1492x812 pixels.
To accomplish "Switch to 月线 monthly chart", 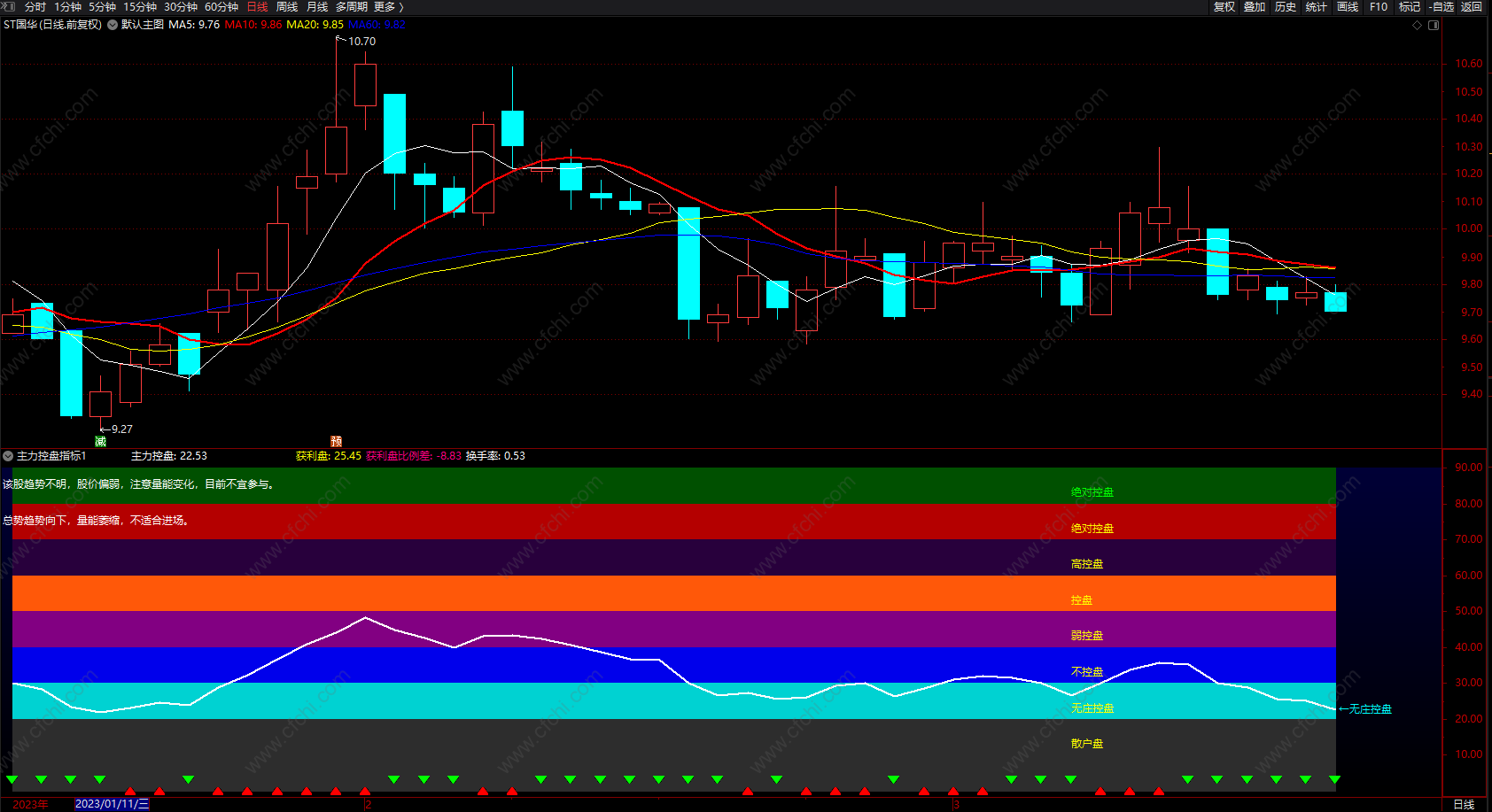I will click(317, 7).
